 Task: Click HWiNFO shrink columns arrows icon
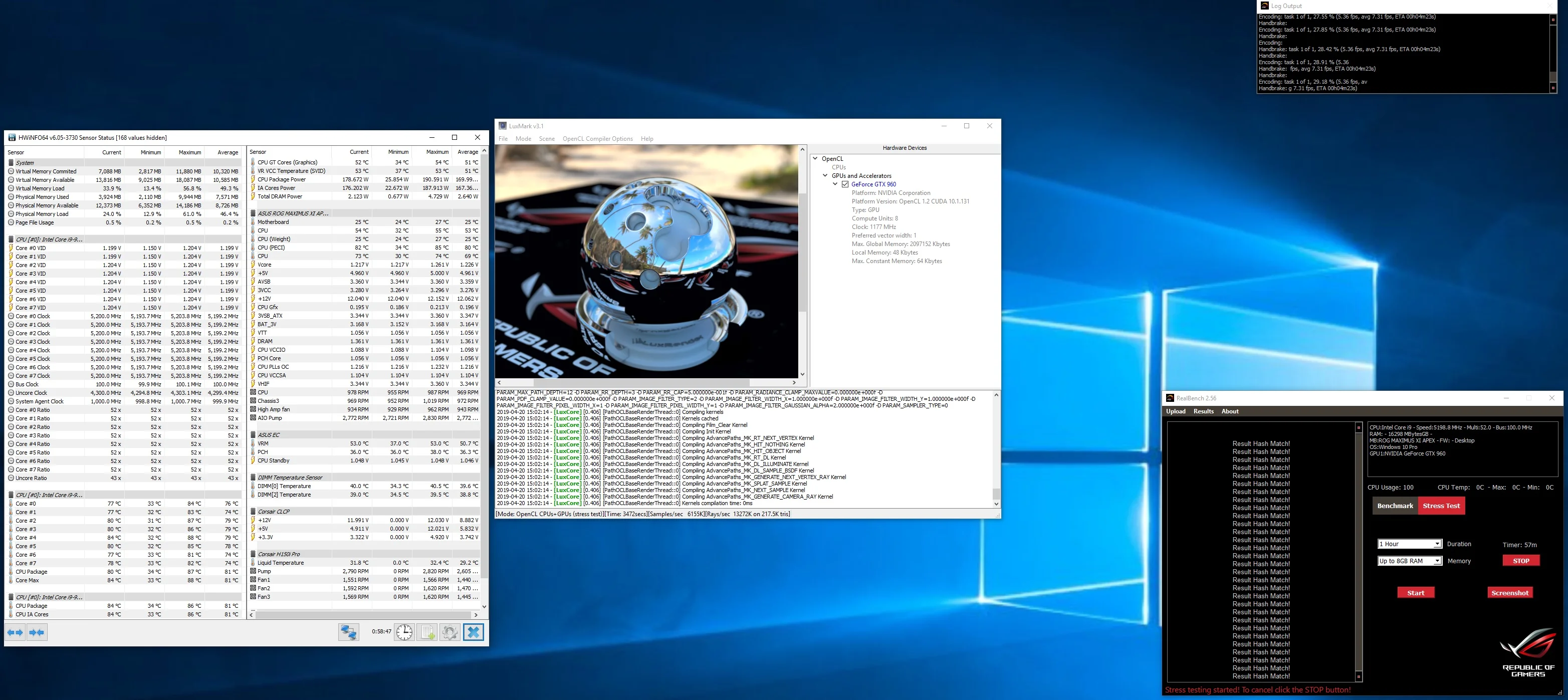(x=37, y=632)
